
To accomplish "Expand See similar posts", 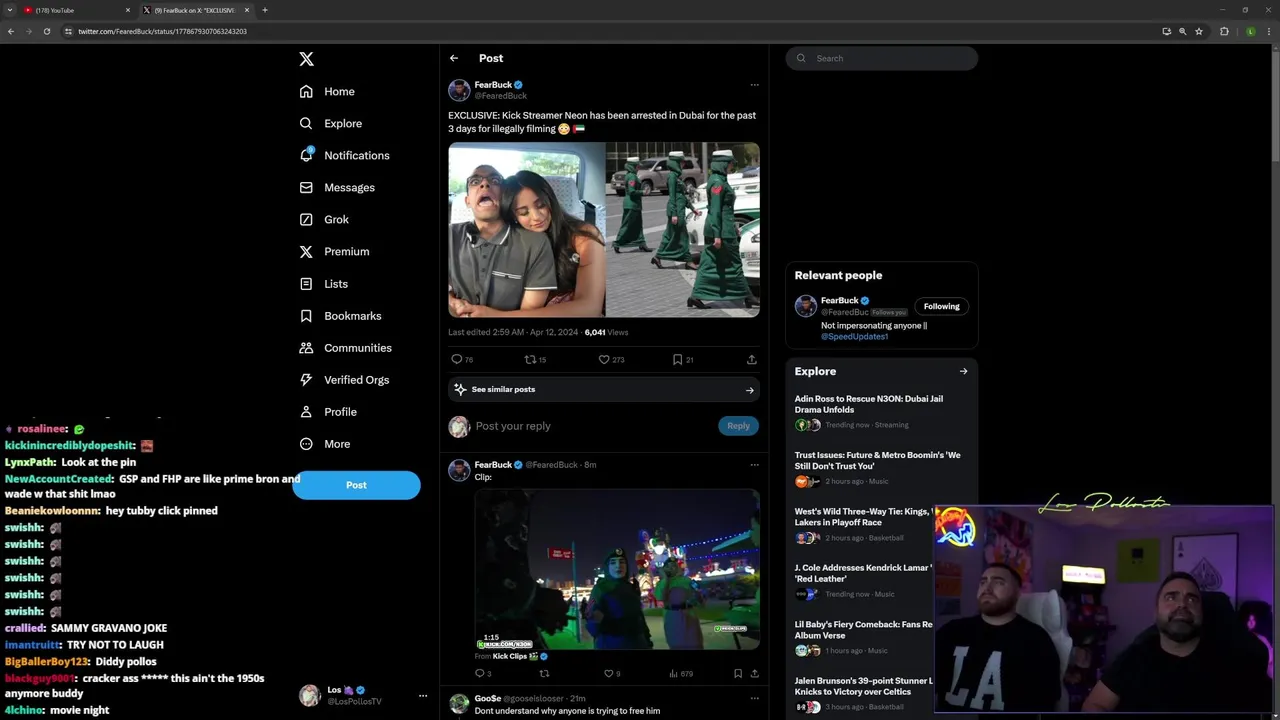I will tap(604, 390).
